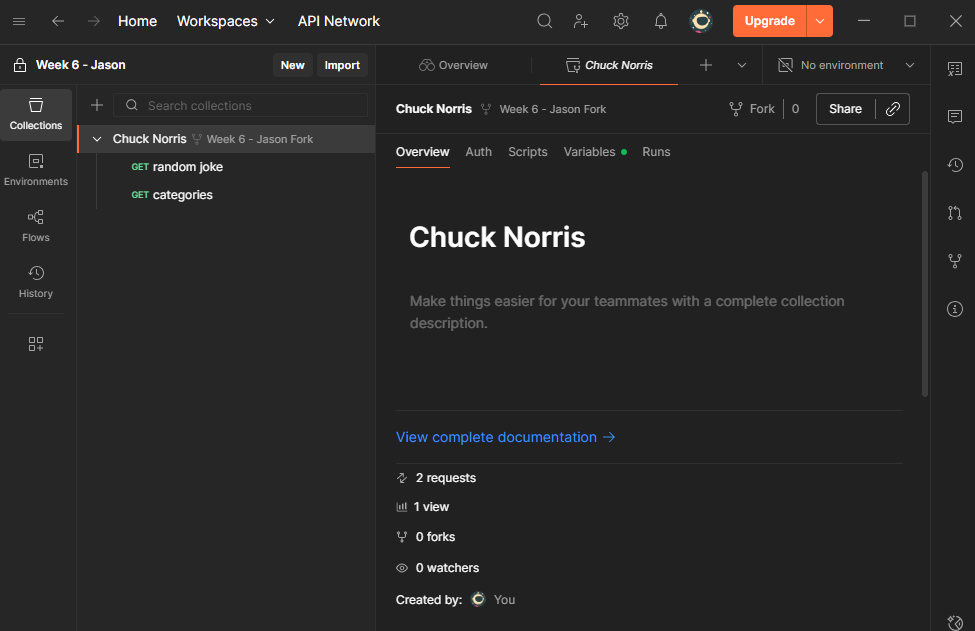Image resolution: width=975 pixels, height=631 pixels.
Task: Click the 1 view stat
Action: (423, 507)
